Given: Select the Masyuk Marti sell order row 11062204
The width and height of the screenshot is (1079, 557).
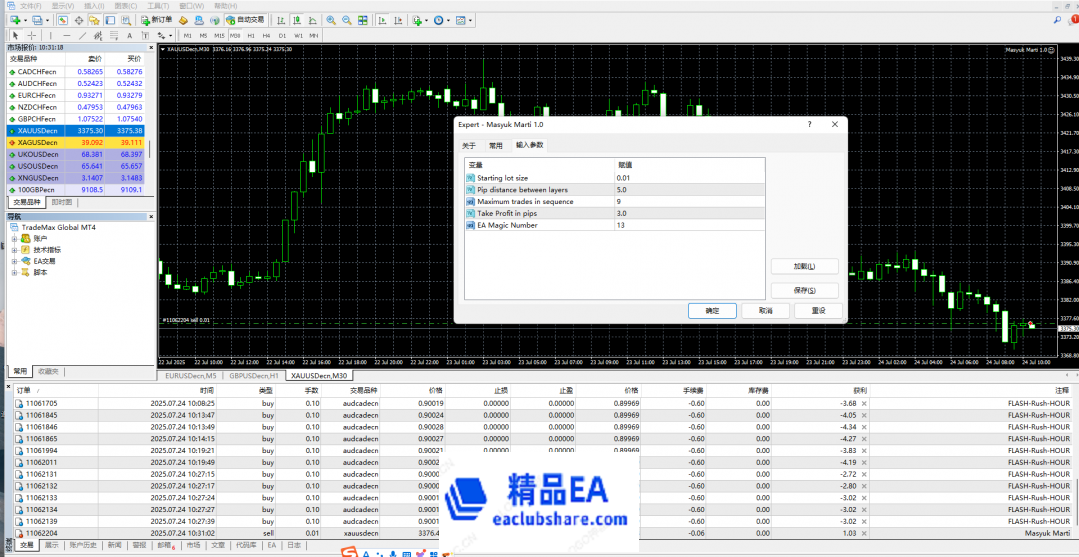Looking at the screenshot, I should 542,533.
